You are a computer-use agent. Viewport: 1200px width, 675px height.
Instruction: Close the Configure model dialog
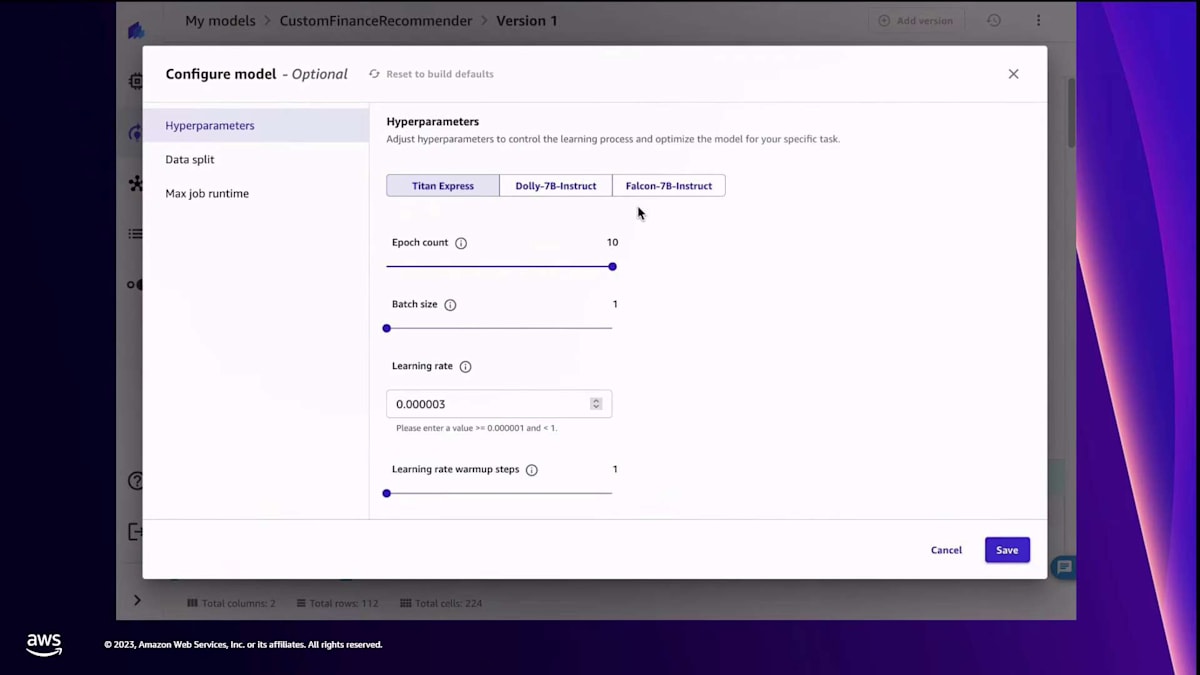pos(1013,74)
